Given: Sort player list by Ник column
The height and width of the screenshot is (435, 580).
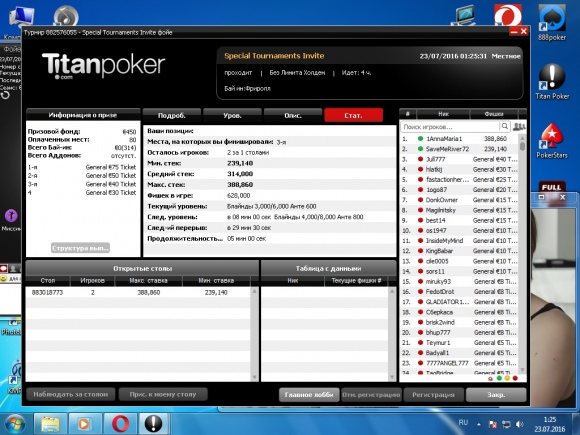Looking at the screenshot, I should pyautogui.click(x=443, y=114).
